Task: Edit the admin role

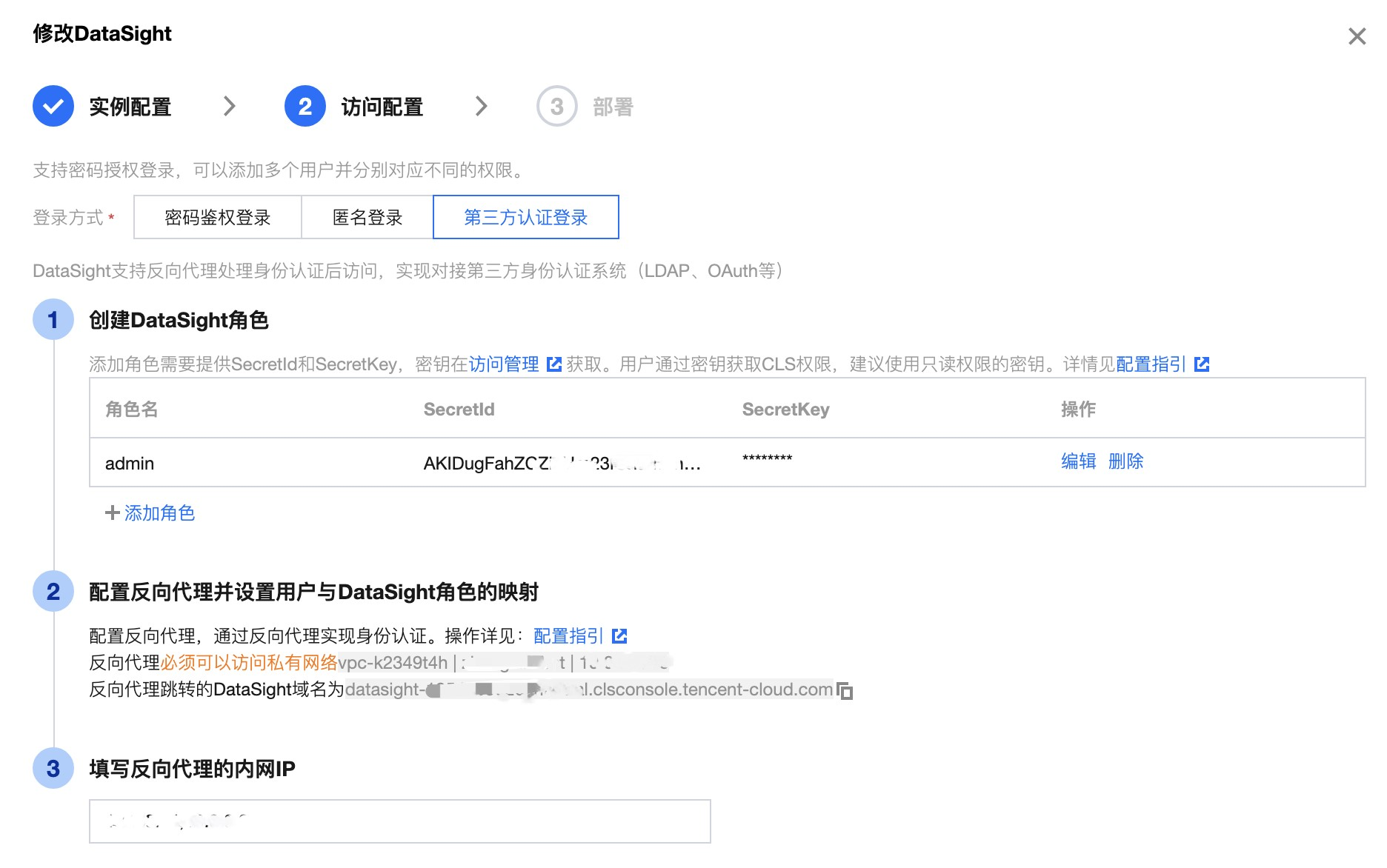Action: tap(1079, 461)
